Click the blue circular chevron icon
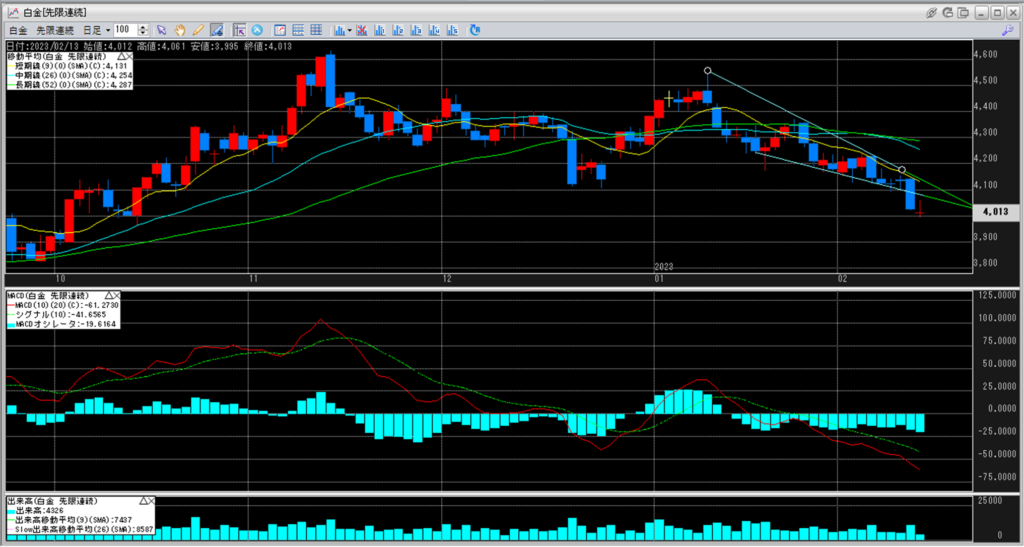1024x547 pixels. pos(257,30)
